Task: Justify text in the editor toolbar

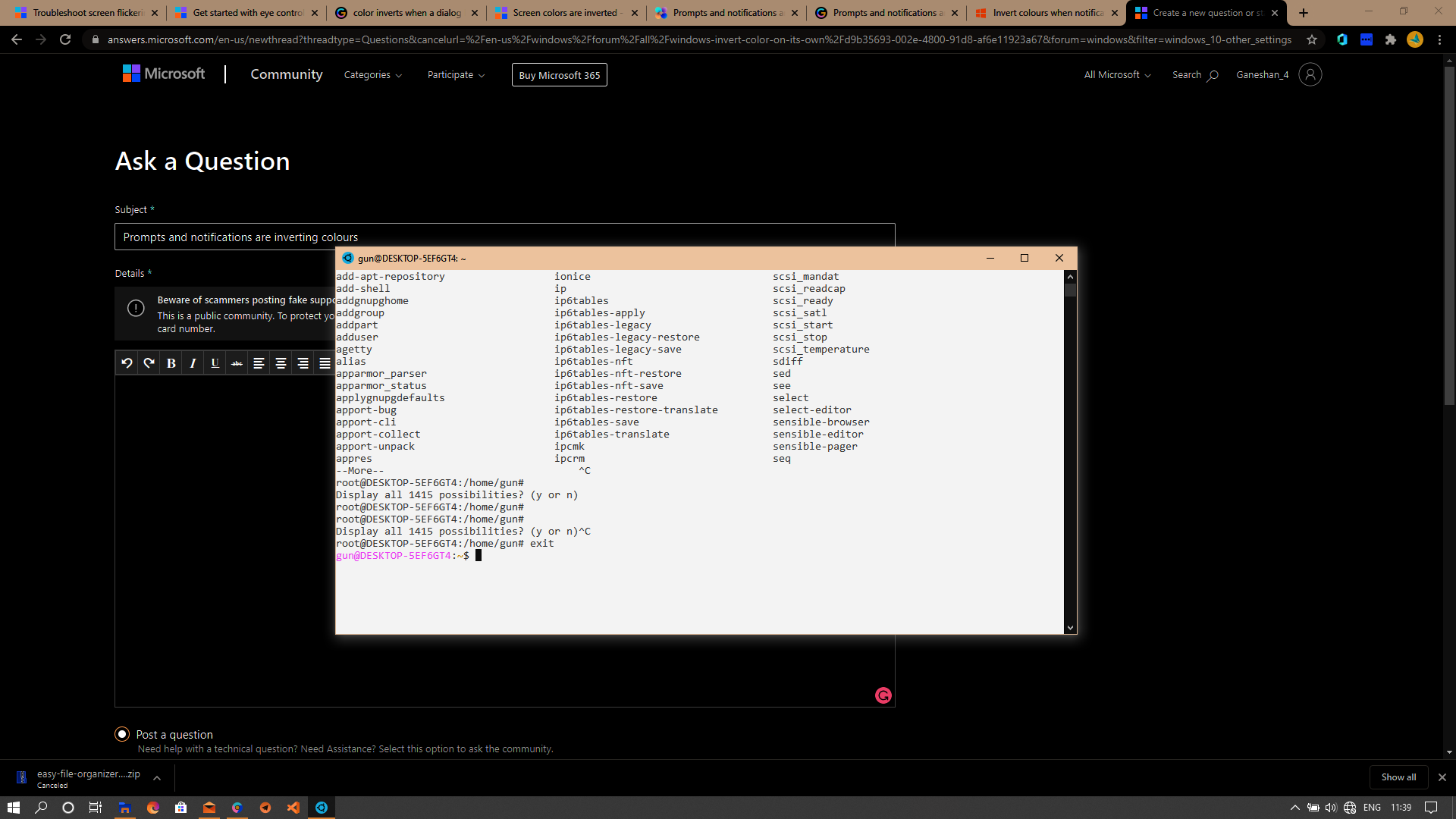Action: [325, 363]
